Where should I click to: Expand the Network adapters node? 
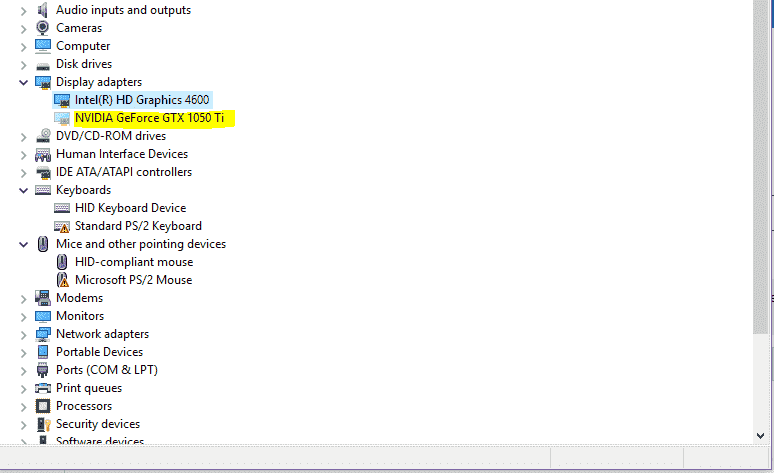(x=23, y=335)
